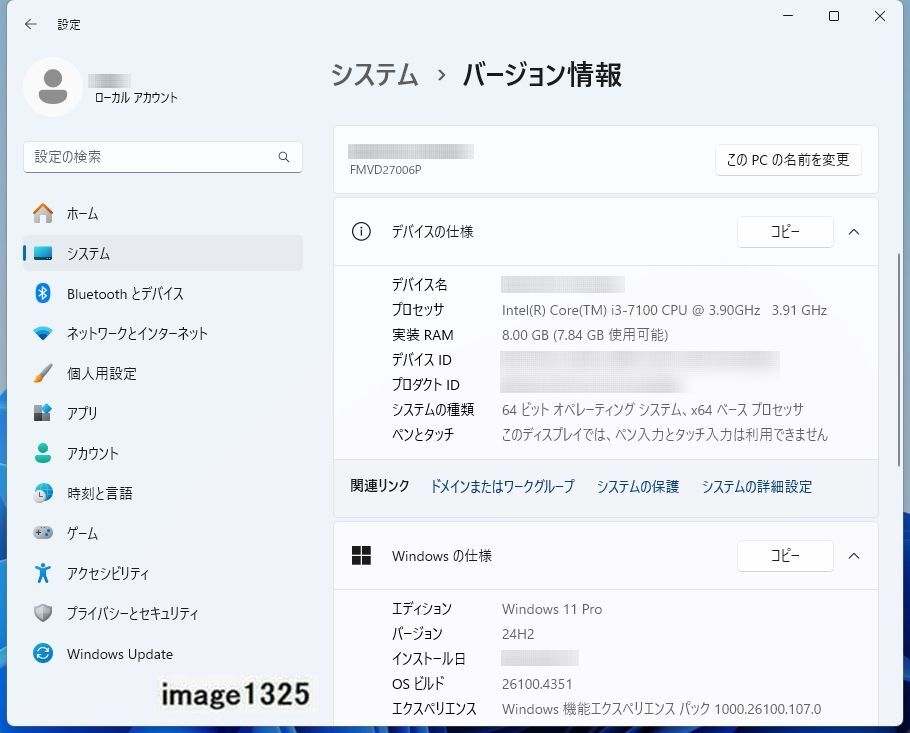Image resolution: width=910 pixels, height=733 pixels.
Task: Click the アカウント person icon
Action: pyautogui.click(x=43, y=453)
